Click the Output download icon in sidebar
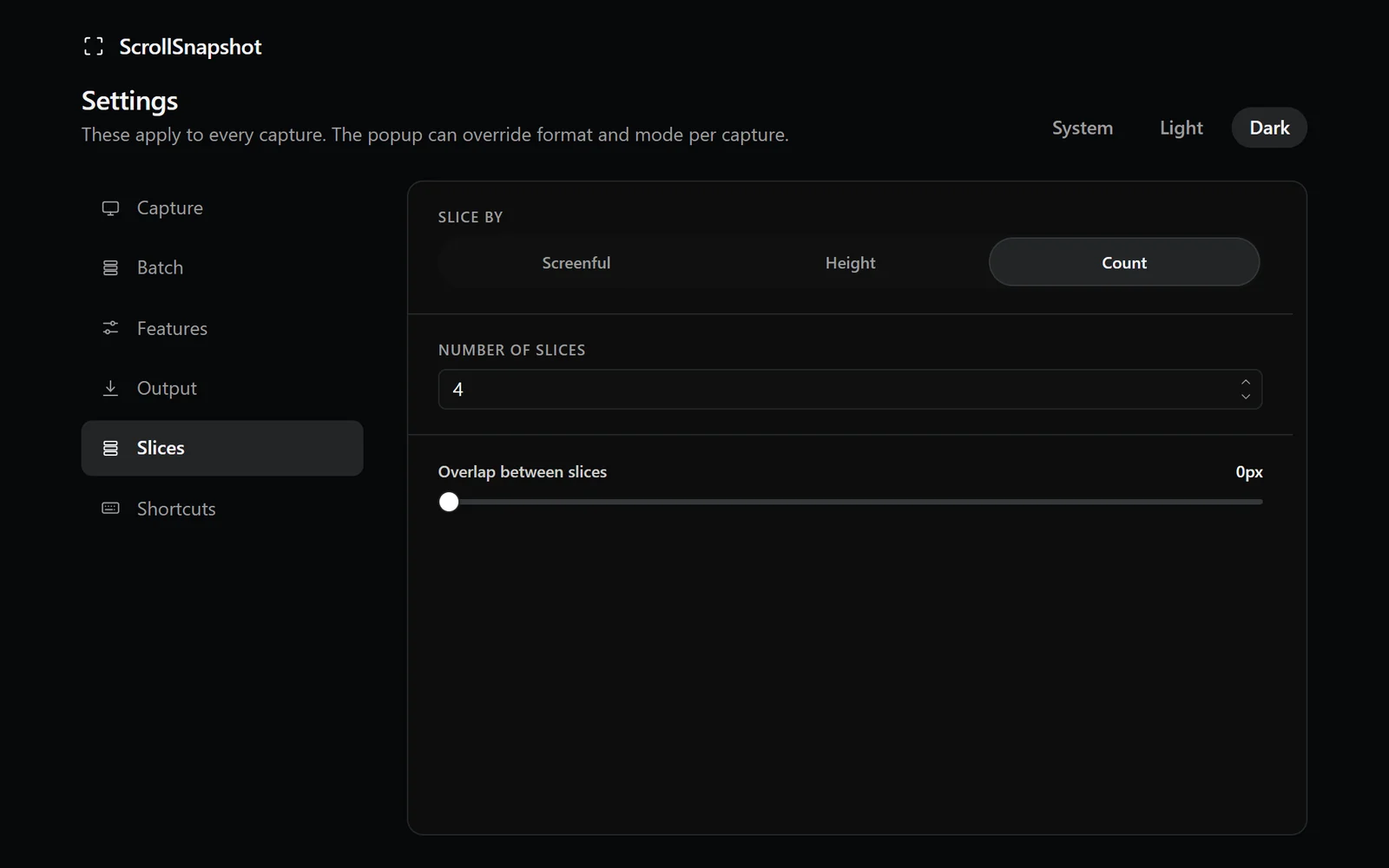 (110, 388)
